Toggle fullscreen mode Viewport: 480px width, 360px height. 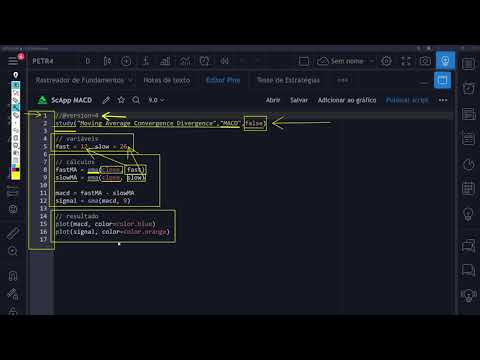tap(406, 61)
